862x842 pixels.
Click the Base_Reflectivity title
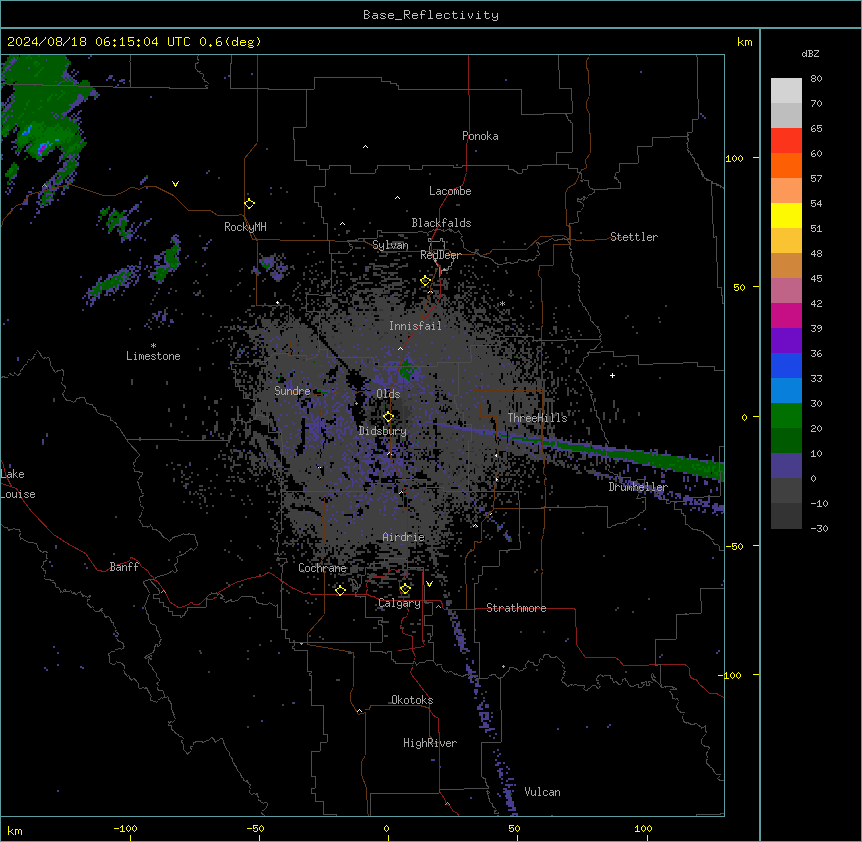pyautogui.click(x=431, y=15)
